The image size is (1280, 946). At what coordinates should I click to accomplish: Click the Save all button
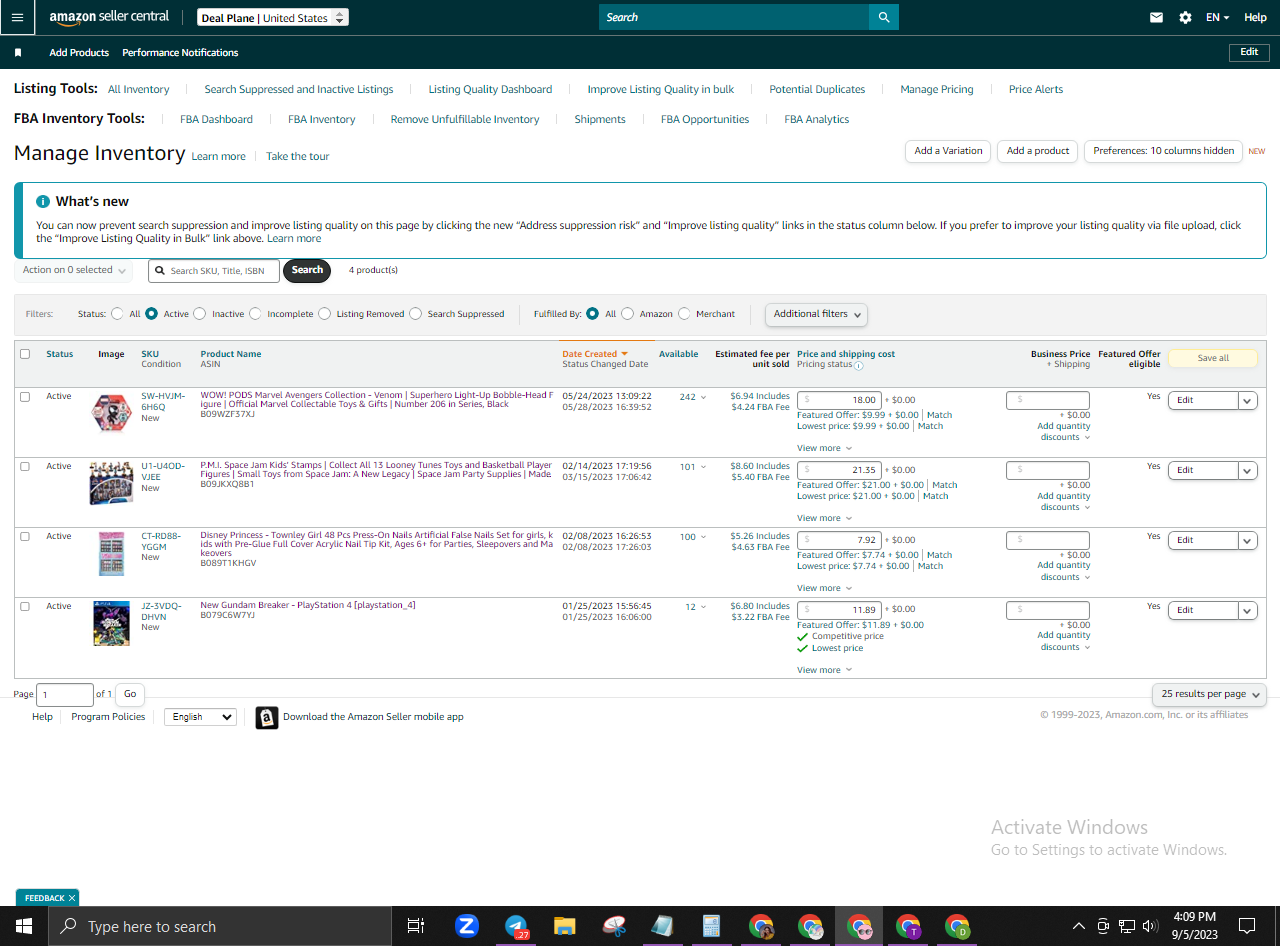click(1213, 358)
